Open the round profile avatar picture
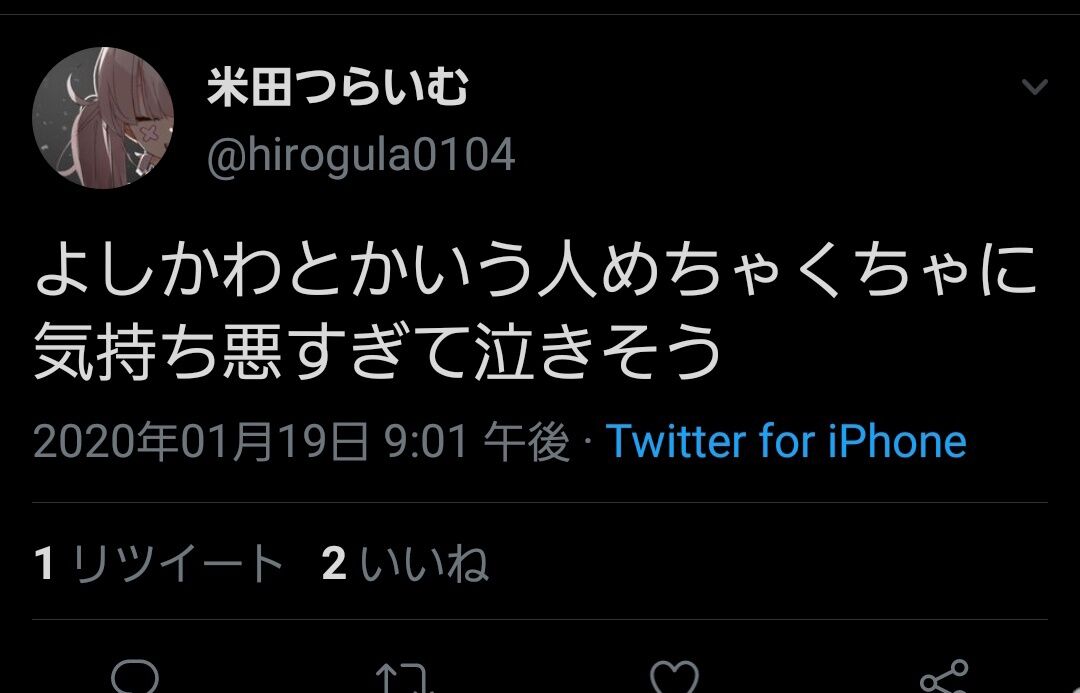This screenshot has width=1080, height=693. coord(103,118)
